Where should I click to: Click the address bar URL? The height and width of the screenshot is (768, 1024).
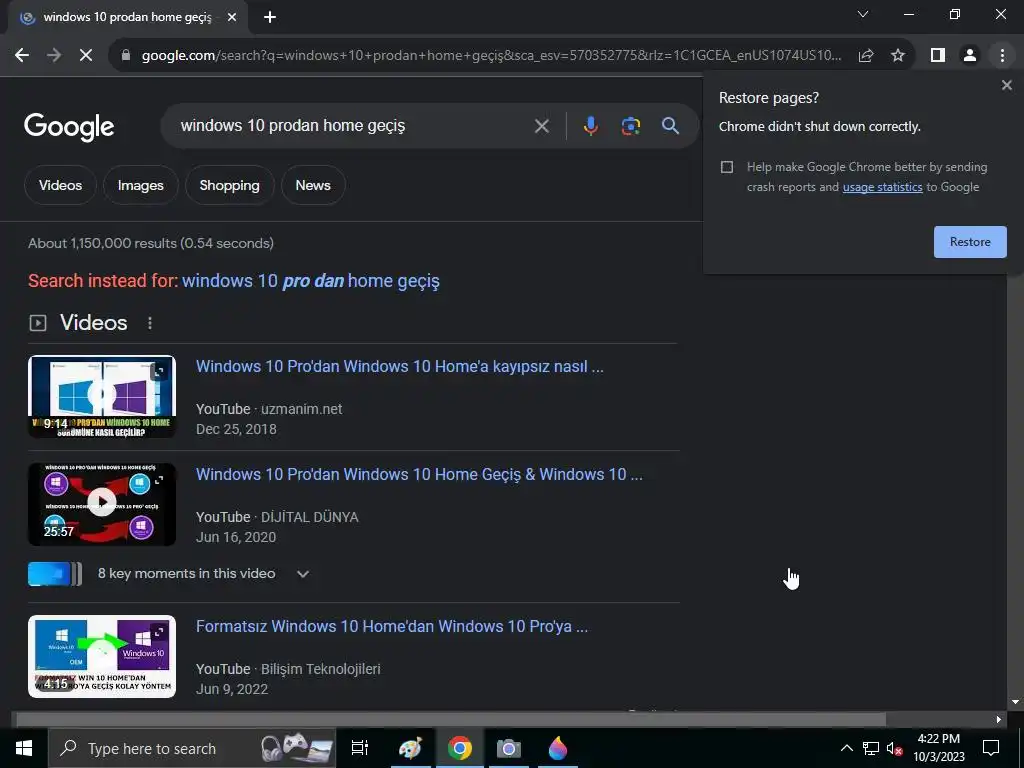point(491,56)
